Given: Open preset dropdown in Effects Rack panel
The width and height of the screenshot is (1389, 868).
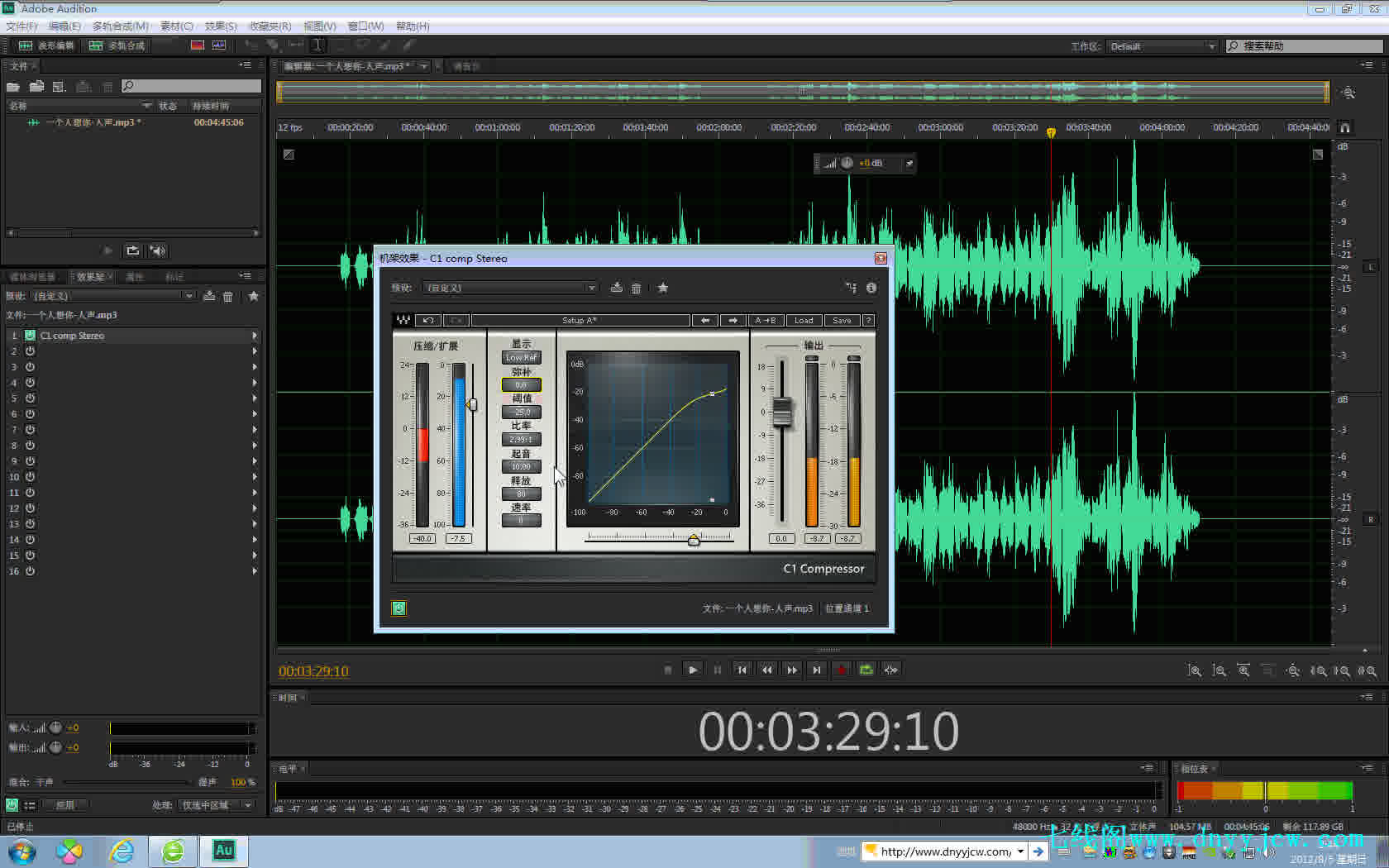Looking at the screenshot, I should tap(112, 296).
